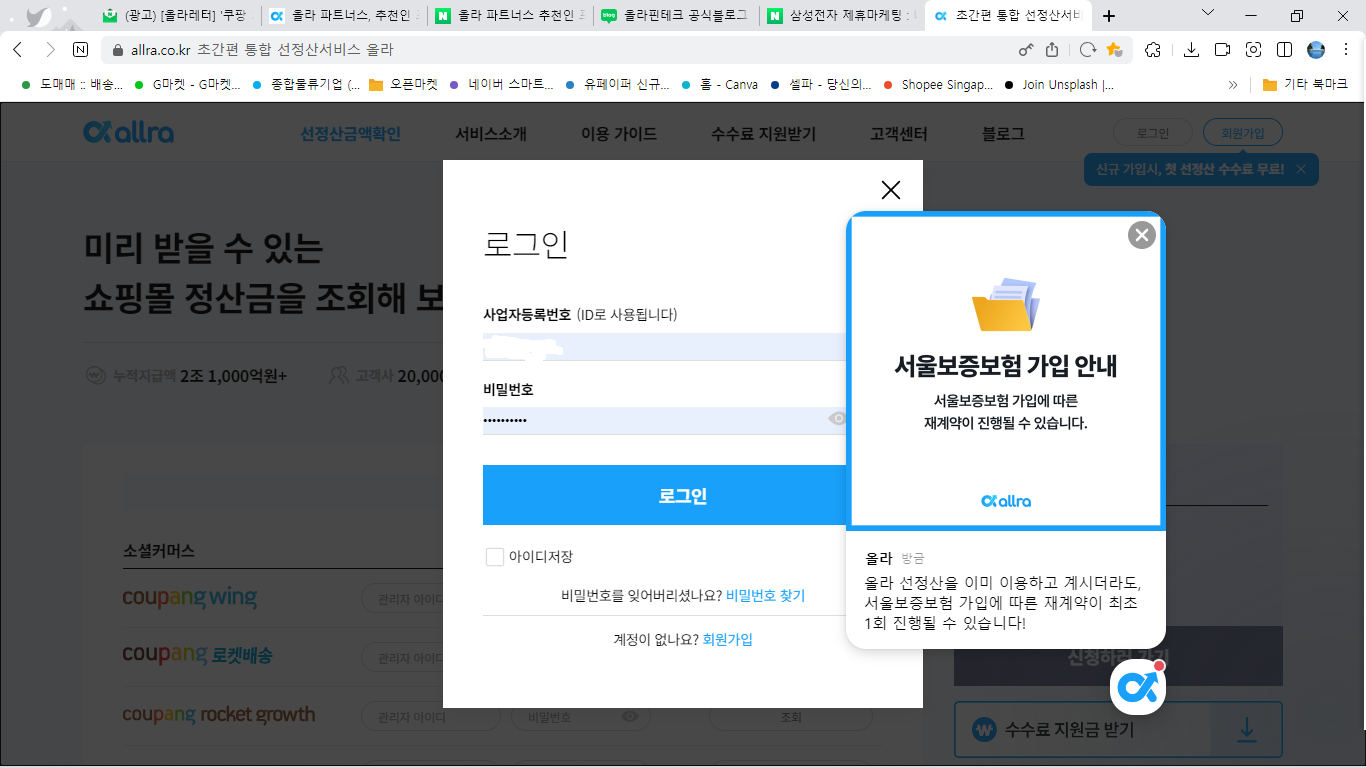Click the 수수료 지원금 받기 button
The height and width of the screenshot is (768, 1366).
pos(1118,730)
